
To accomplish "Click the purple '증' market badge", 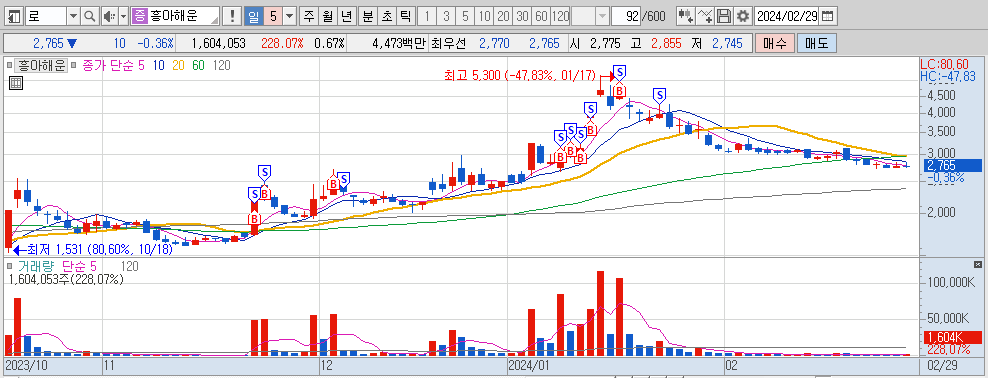I will tap(139, 16).
